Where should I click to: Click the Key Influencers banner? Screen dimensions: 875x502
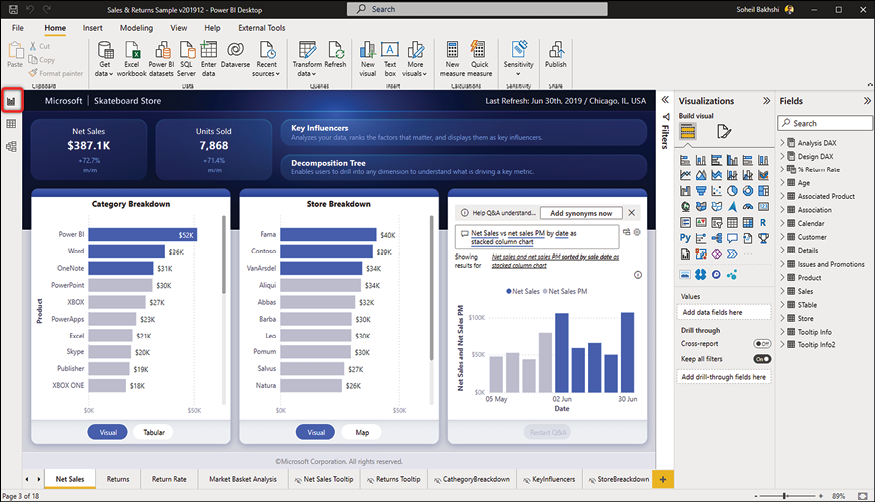coord(464,132)
